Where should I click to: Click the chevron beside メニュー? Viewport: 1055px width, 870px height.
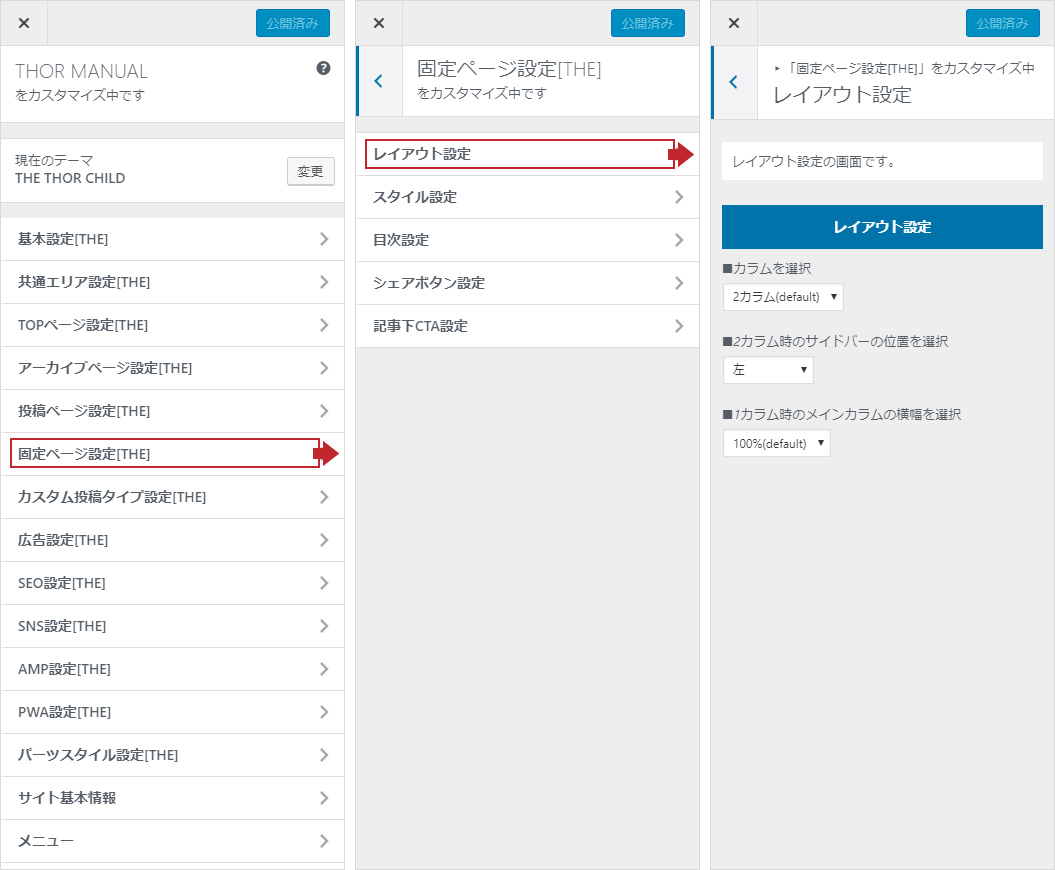(x=324, y=841)
